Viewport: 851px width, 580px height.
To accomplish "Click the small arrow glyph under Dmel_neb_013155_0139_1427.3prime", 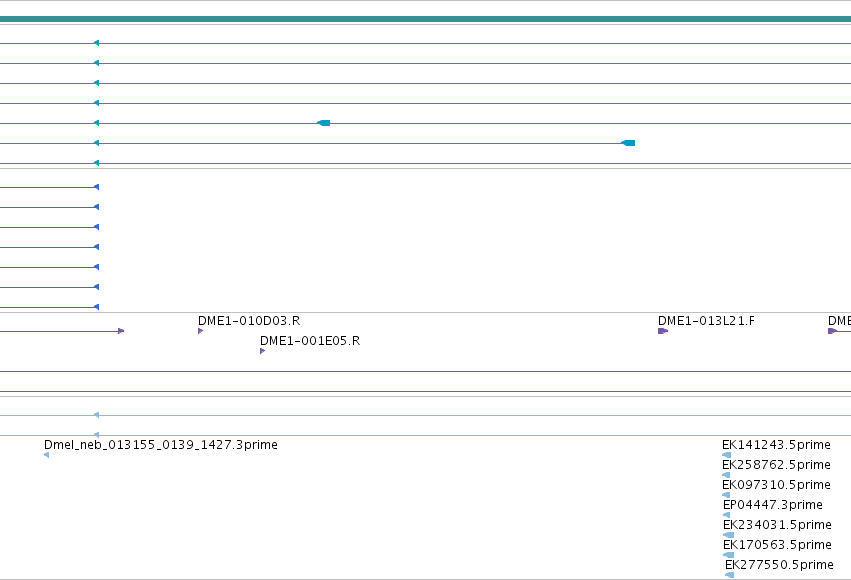I will pyautogui.click(x=47, y=455).
